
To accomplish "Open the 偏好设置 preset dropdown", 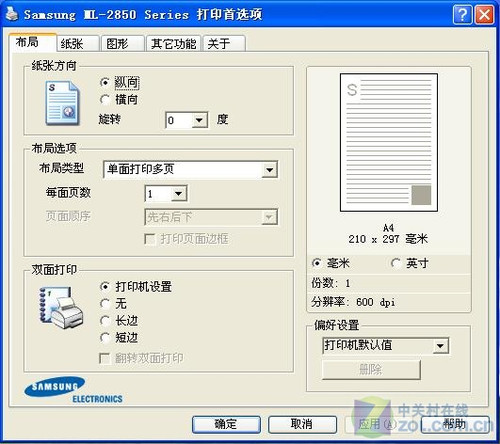I will (386, 346).
